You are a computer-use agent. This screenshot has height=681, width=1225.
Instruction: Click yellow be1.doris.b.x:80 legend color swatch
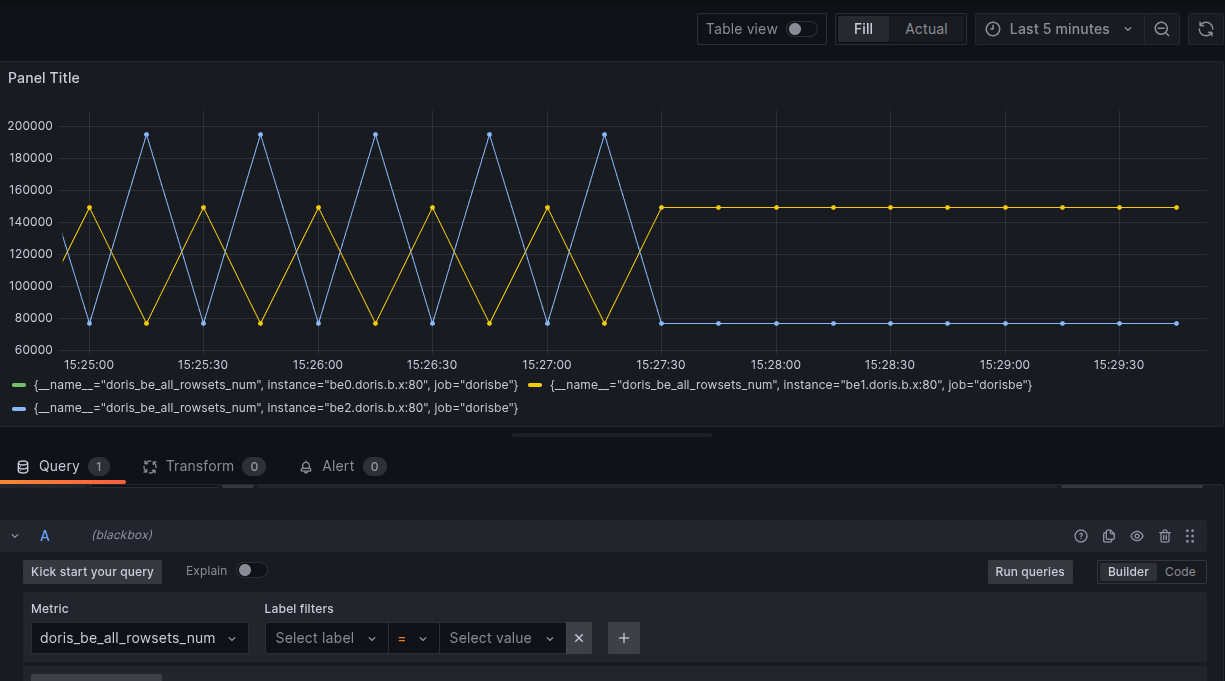point(535,385)
